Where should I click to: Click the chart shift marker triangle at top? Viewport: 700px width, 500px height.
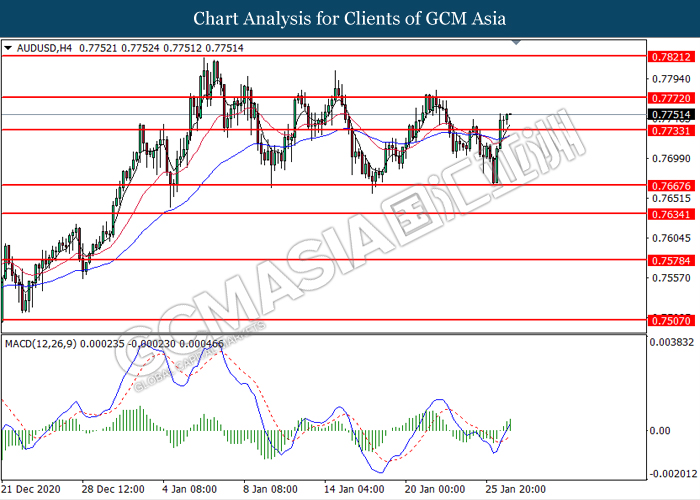click(x=516, y=42)
